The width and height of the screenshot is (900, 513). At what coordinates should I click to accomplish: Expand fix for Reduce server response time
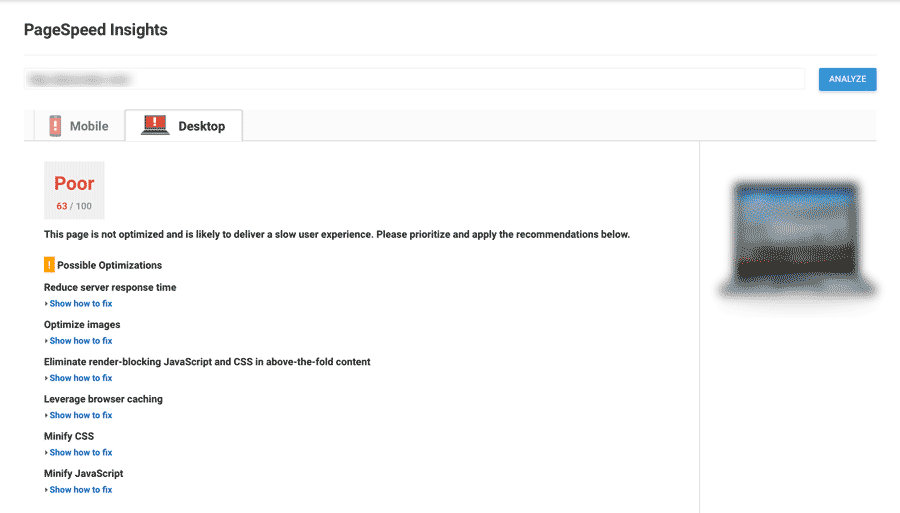pos(79,304)
